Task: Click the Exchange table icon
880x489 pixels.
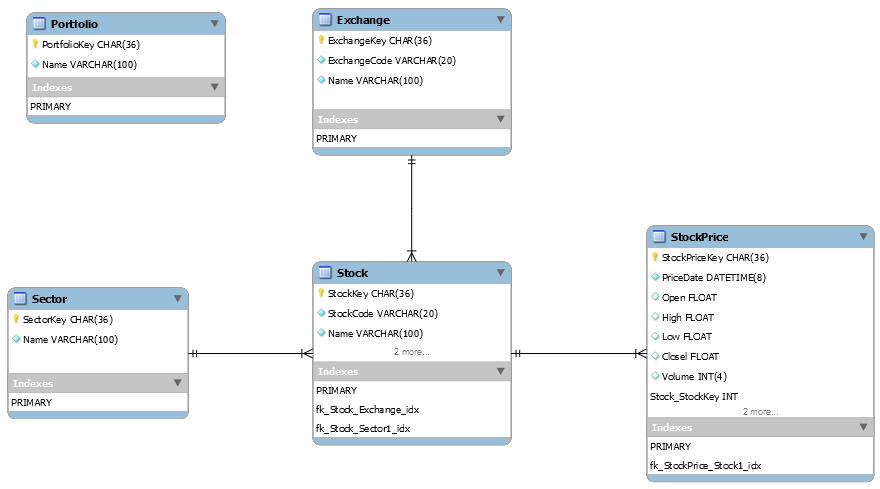Action: (x=325, y=20)
